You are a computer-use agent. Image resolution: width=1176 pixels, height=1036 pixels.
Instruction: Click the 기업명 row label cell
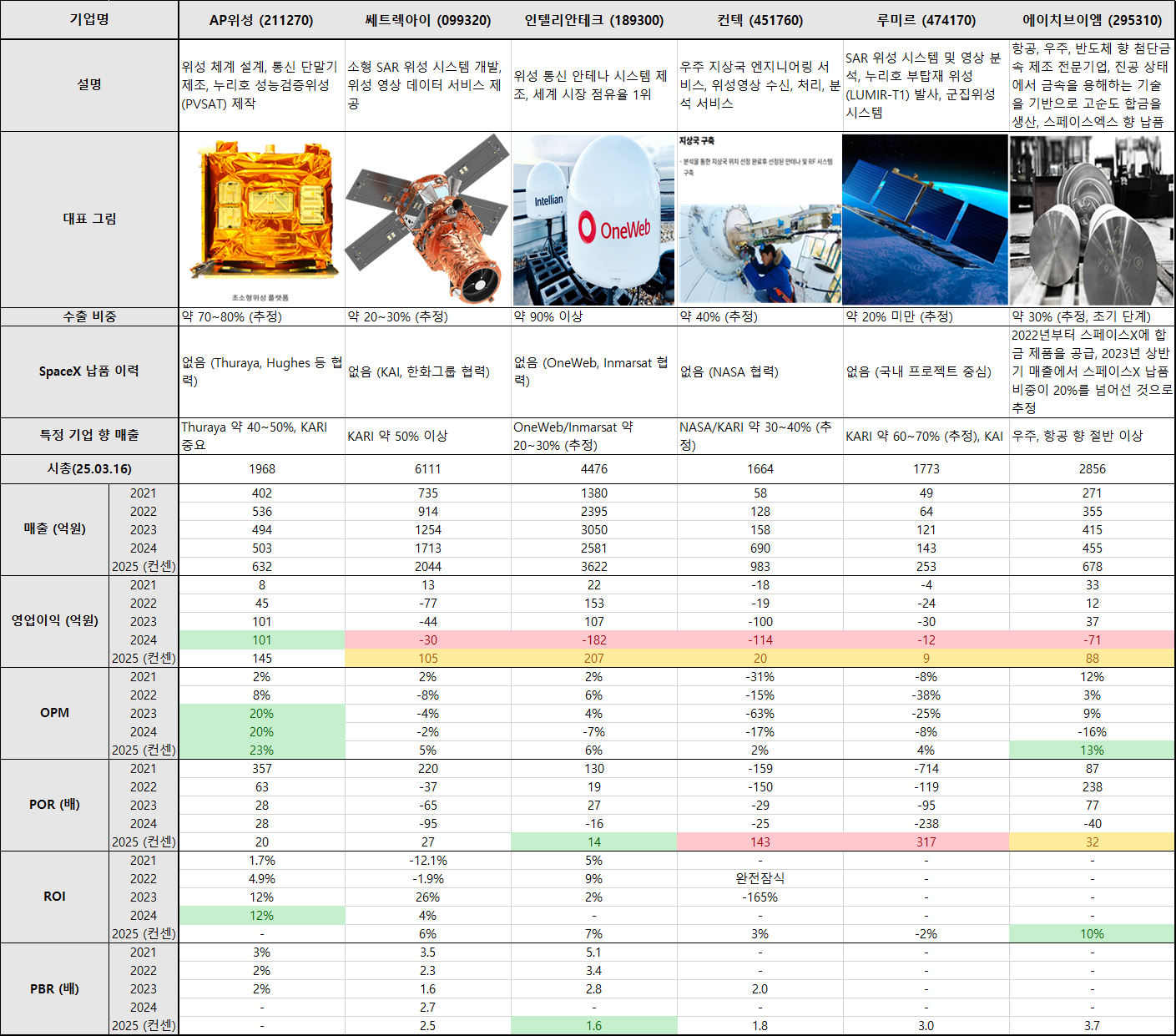89,20
